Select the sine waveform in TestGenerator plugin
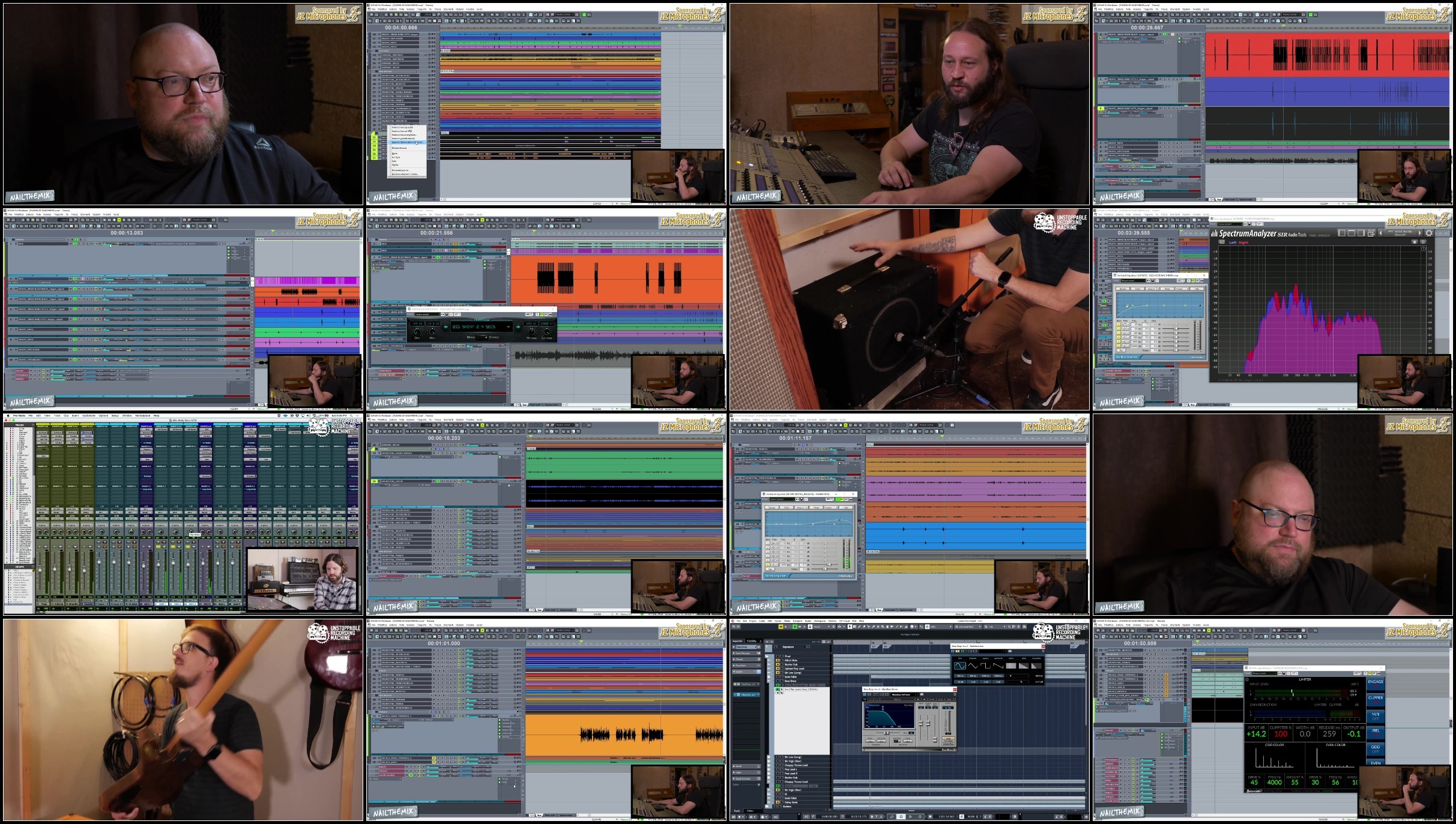 tap(960, 666)
